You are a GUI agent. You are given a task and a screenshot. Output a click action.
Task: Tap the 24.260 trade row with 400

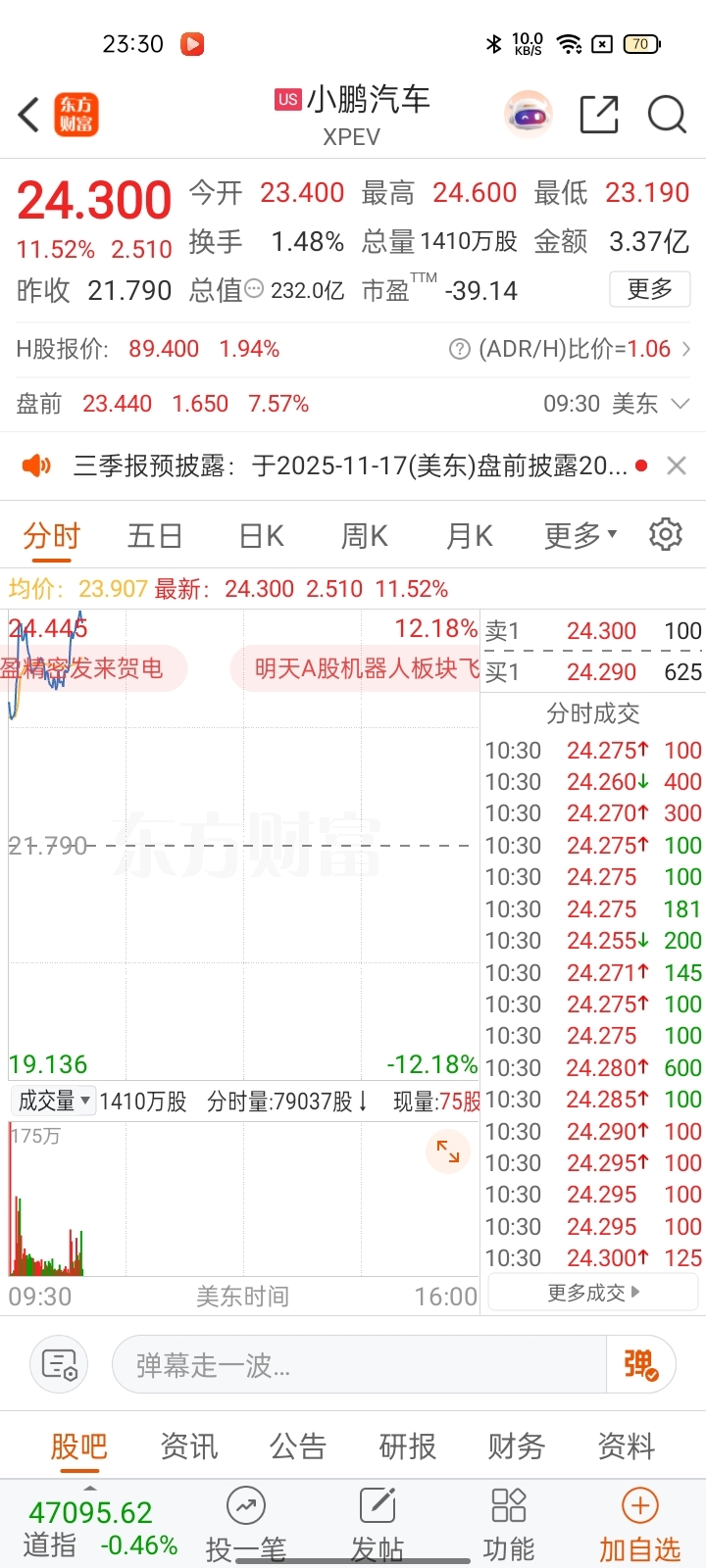point(593,782)
